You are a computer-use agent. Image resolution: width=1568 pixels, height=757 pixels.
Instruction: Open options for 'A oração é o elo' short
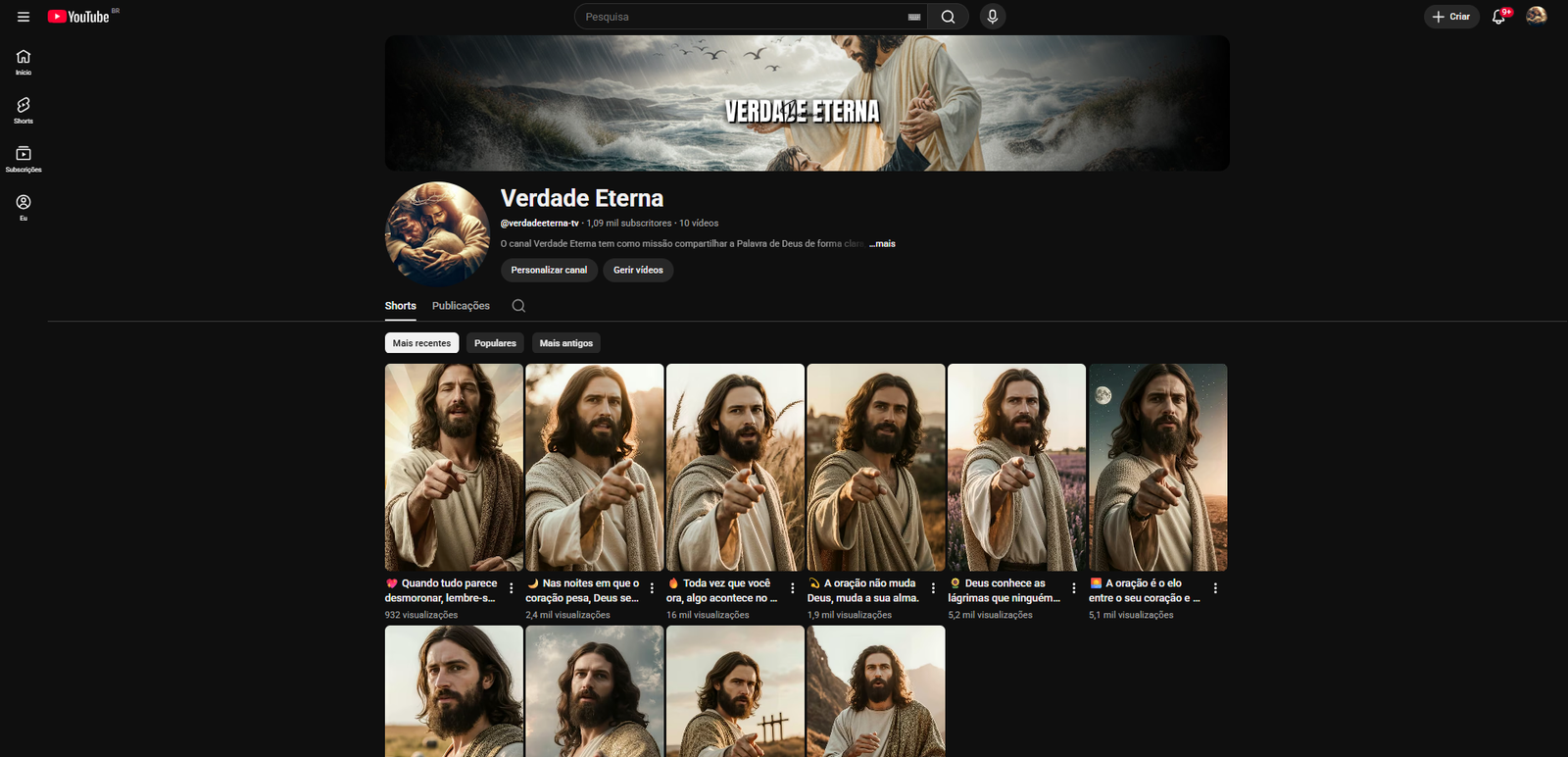(1215, 588)
